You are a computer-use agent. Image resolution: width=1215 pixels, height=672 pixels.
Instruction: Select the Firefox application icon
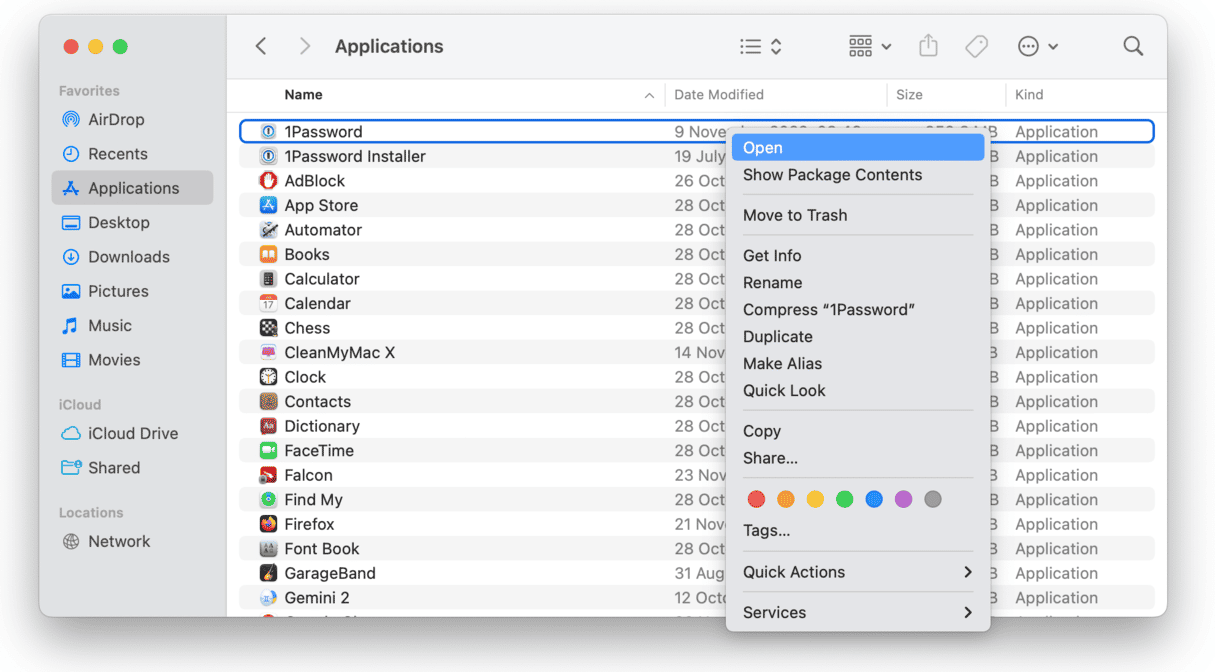pos(268,524)
